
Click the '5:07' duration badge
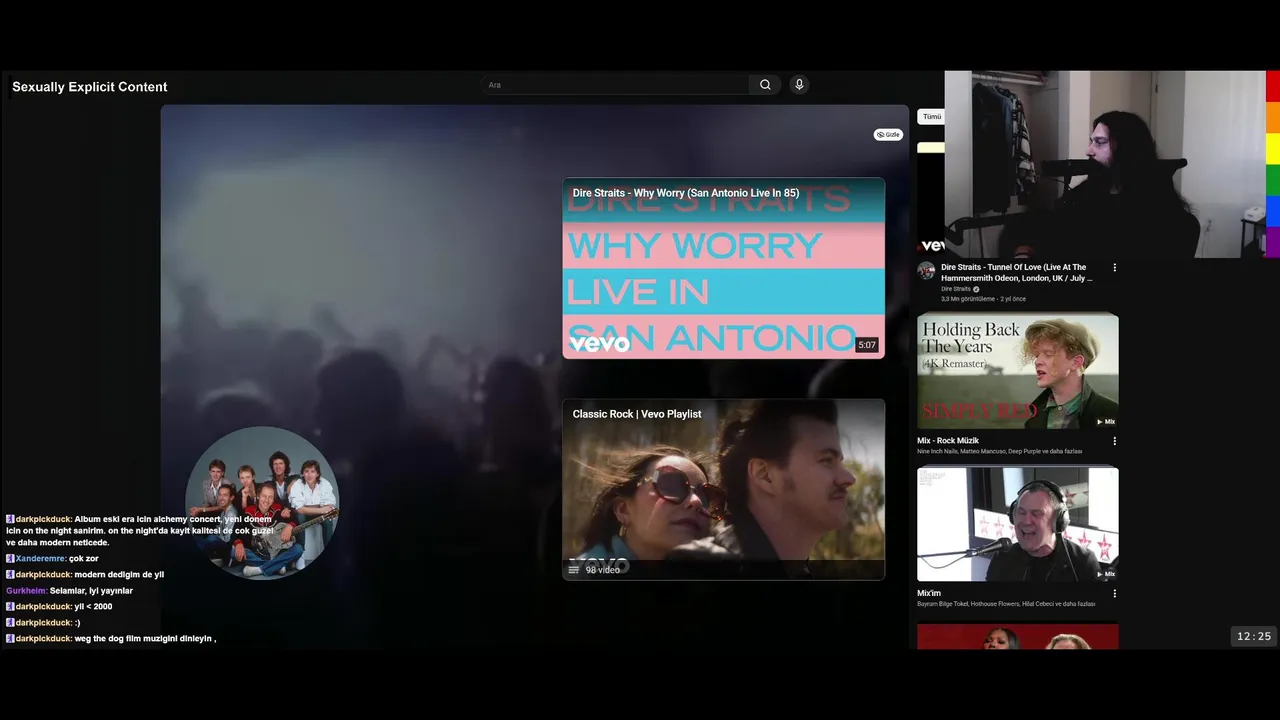click(x=867, y=345)
